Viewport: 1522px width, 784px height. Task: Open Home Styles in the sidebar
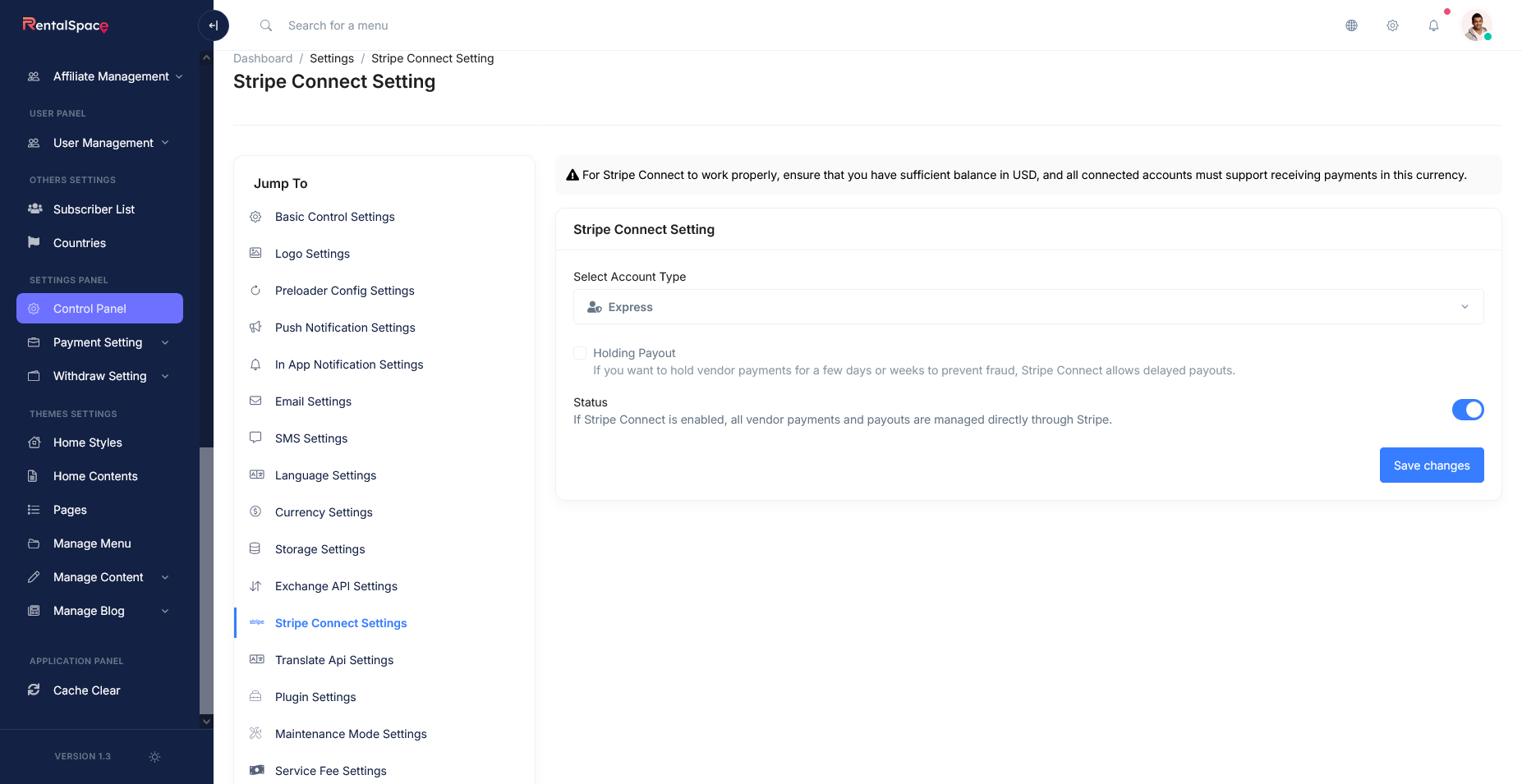[100, 442]
